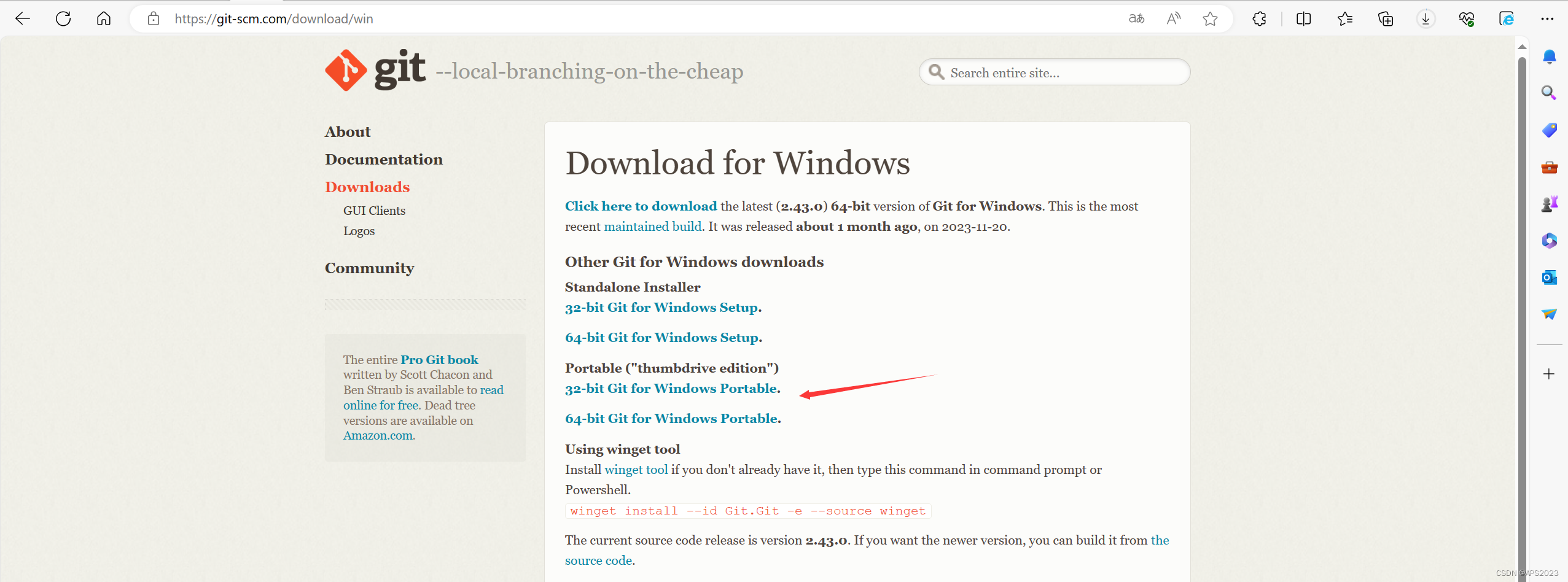Open the Documentation navigation item
This screenshot has width=1568, height=582.
[384, 159]
